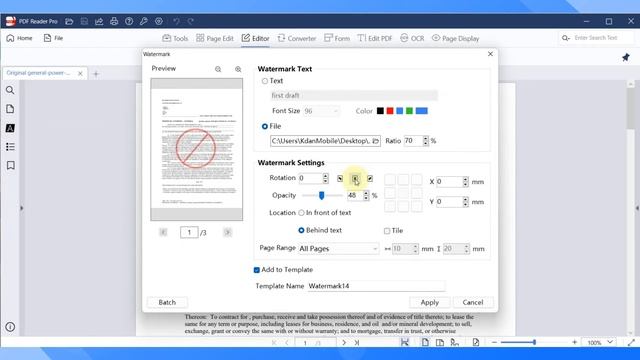Adjust the X offset stepper
The width and height of the screenshot is (640, 360).
pyautogui.click(x=465, y=182)
